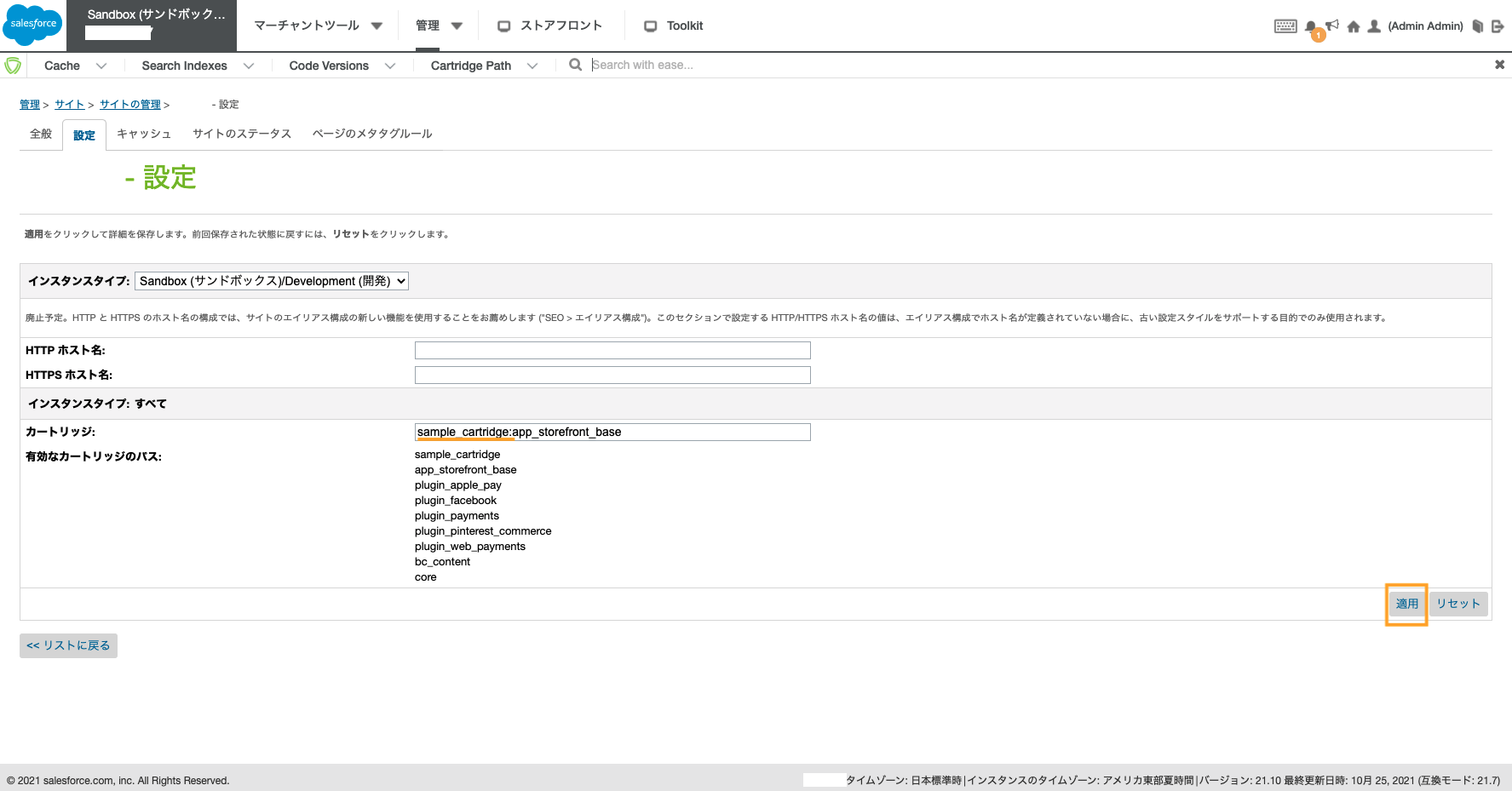1512x791 pixels.
Task: Expand the Cache dropdown
Action: 75,65
